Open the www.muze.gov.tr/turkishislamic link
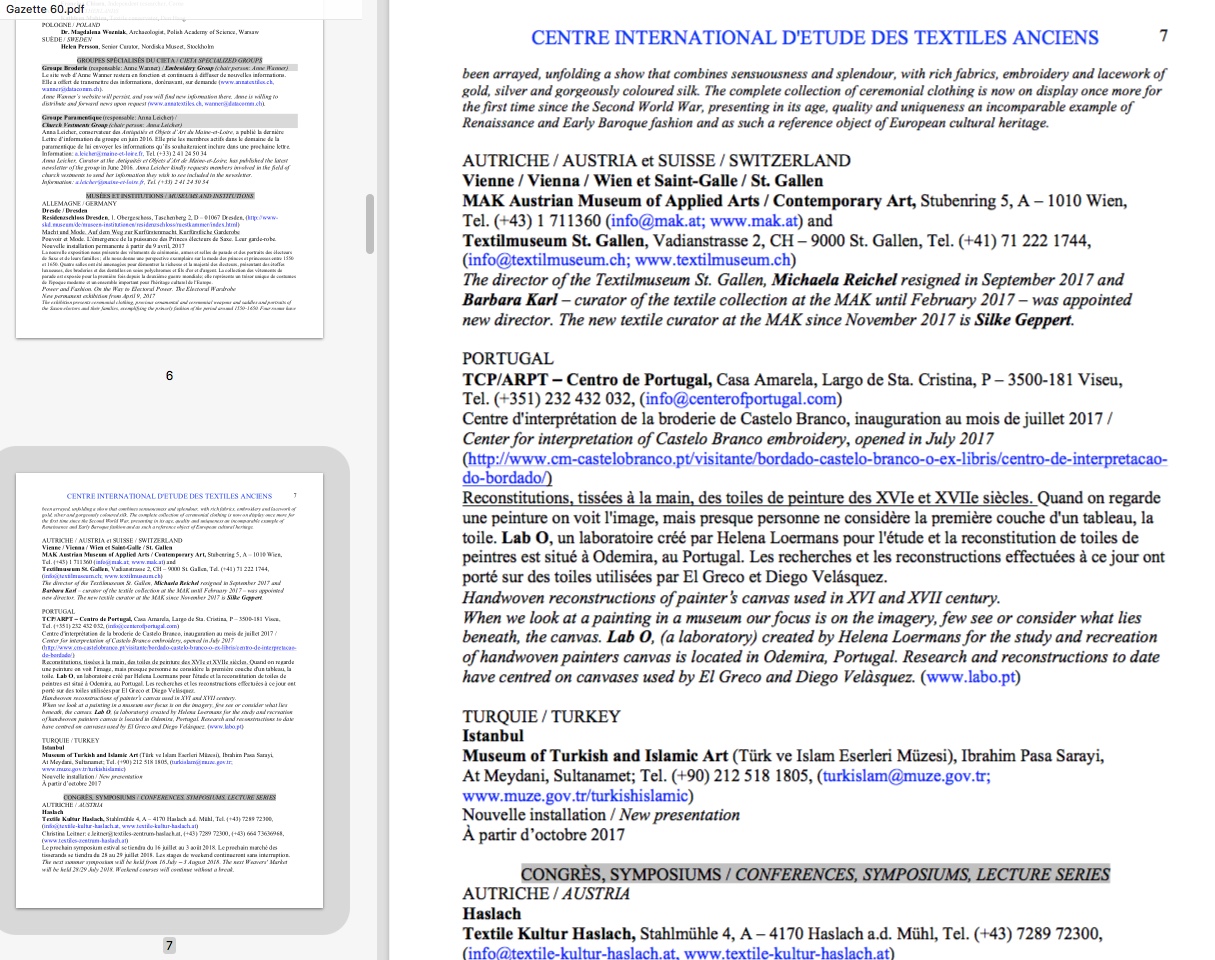 coord(575,796)
